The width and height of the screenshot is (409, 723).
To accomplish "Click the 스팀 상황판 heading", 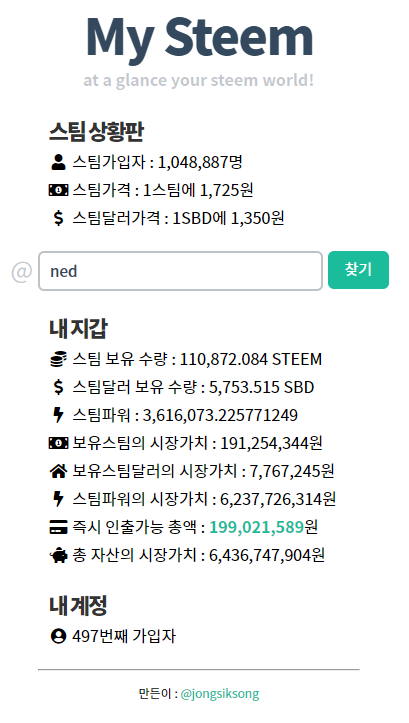I will 96,132.
